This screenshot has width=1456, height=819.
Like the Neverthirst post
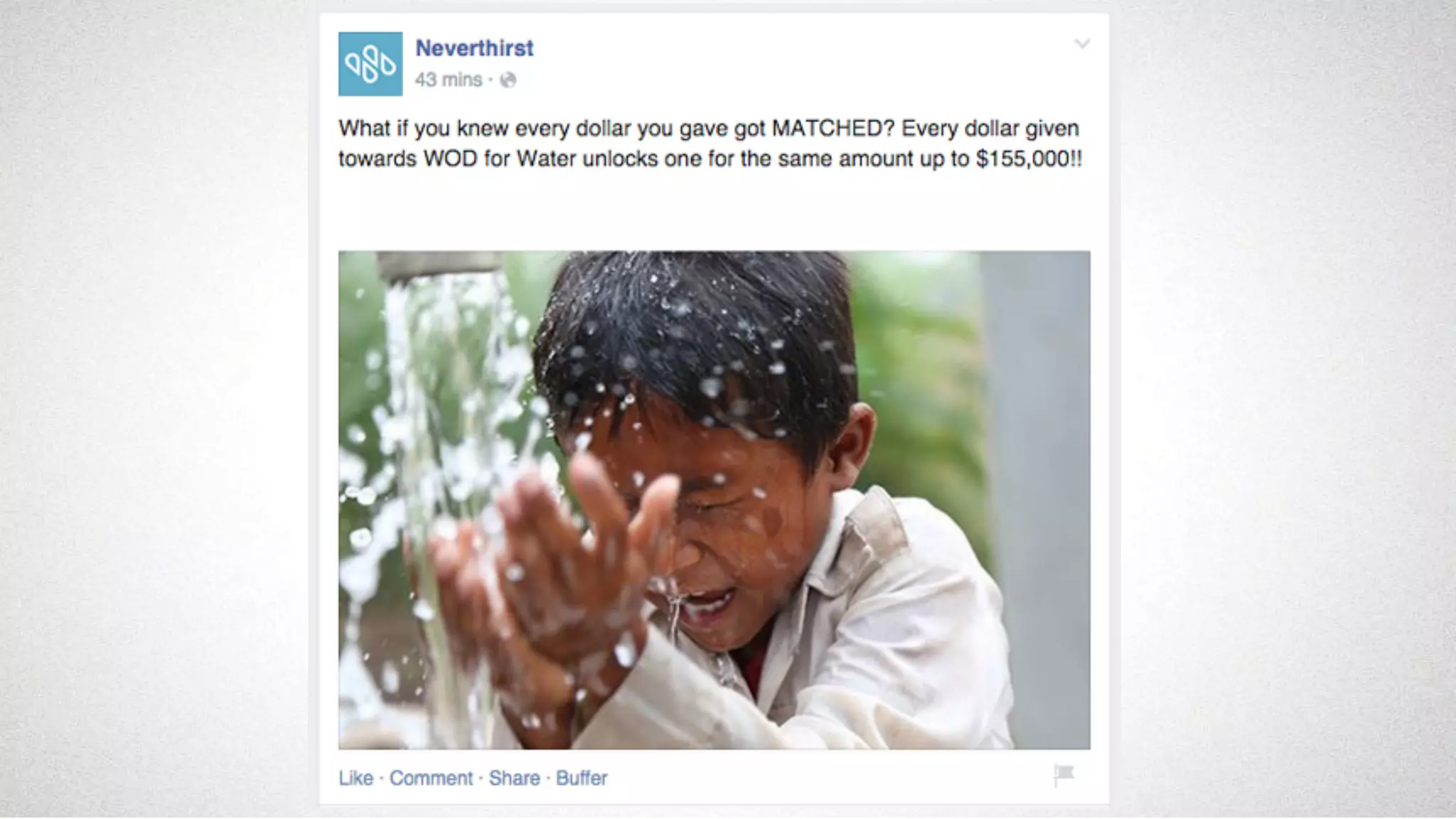point(355,778)
